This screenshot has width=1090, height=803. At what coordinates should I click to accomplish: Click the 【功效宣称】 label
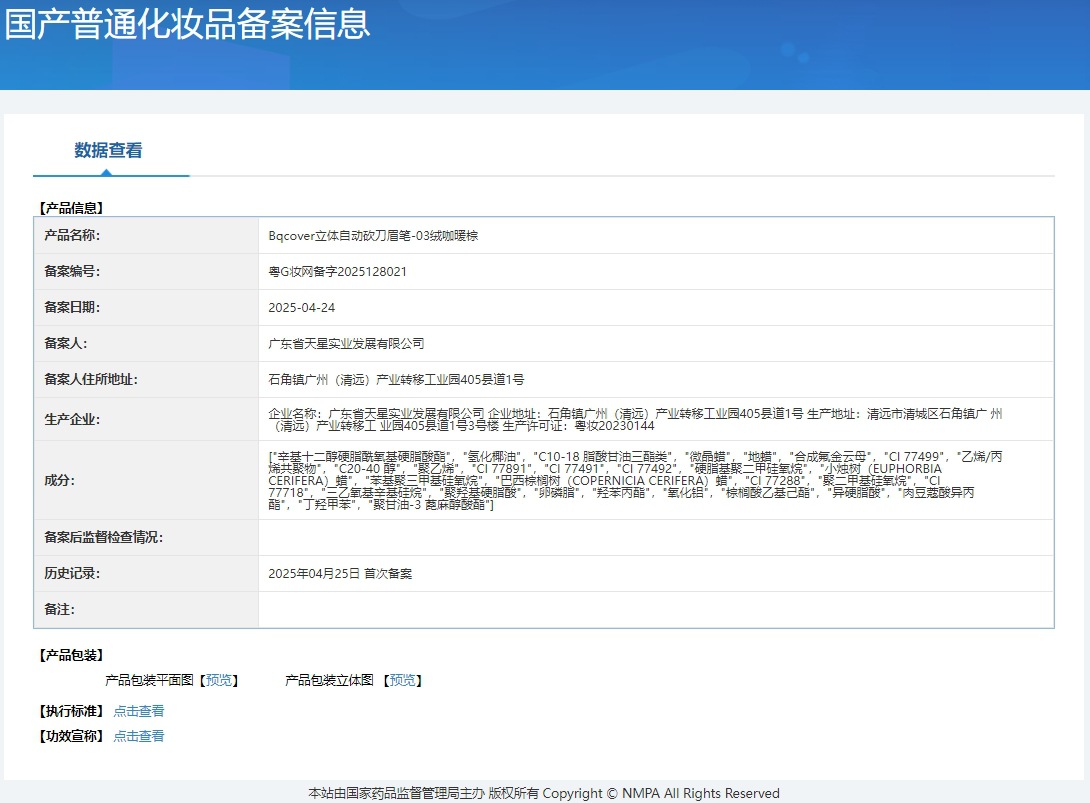(72, 736)
